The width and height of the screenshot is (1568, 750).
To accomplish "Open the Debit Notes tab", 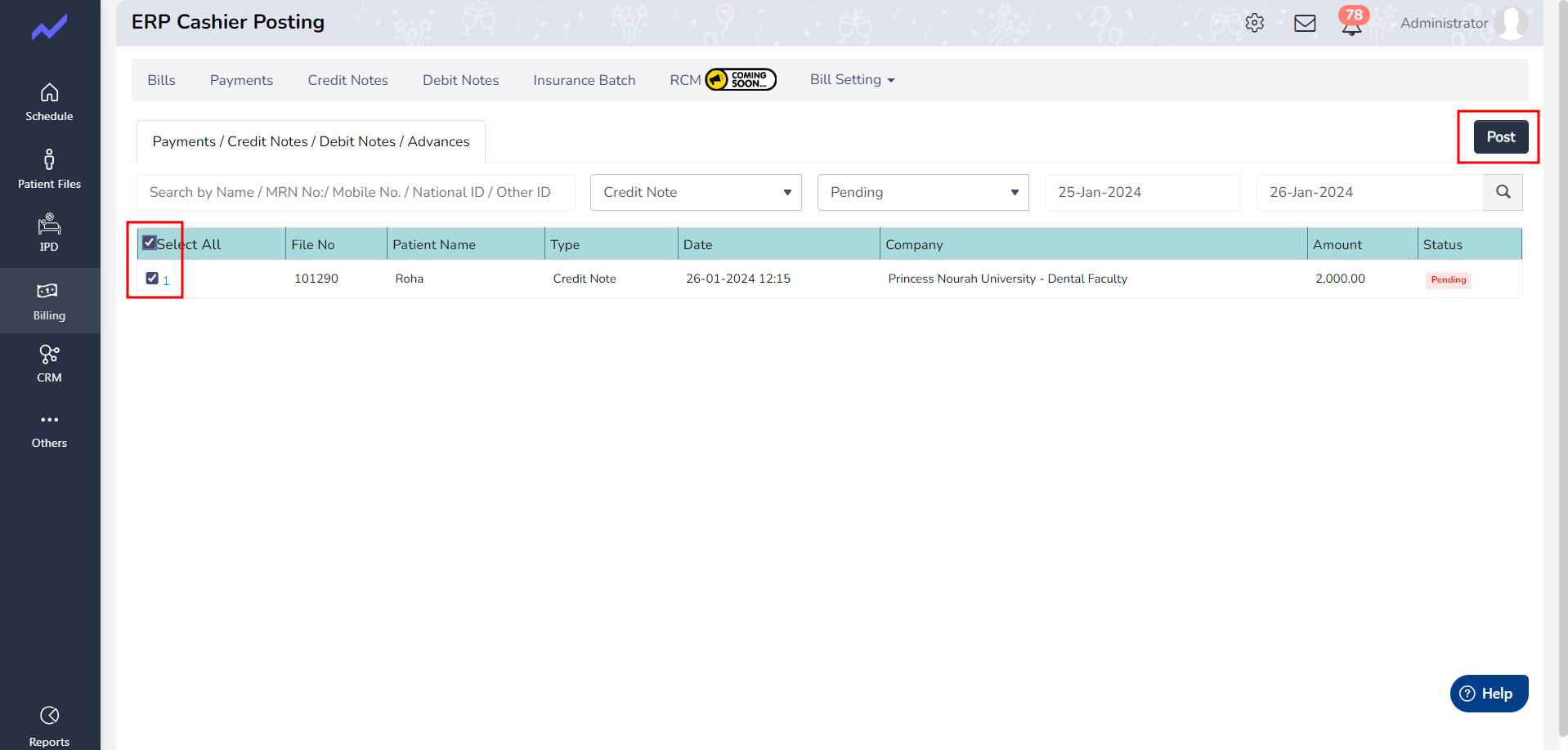I will point(460,80).
